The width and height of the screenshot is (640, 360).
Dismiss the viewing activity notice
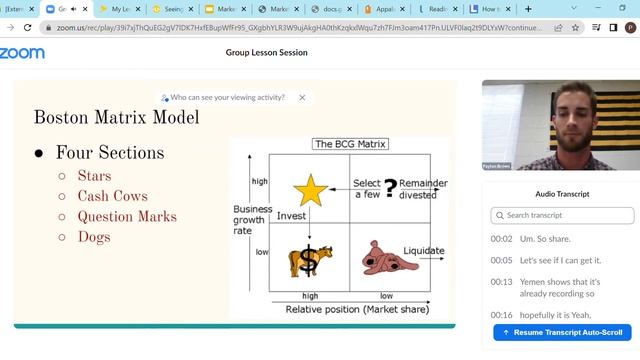[x=302, y=98]
